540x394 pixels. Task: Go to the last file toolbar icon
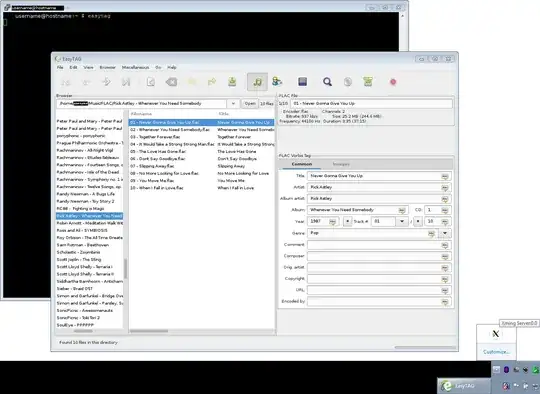[126, 82]
